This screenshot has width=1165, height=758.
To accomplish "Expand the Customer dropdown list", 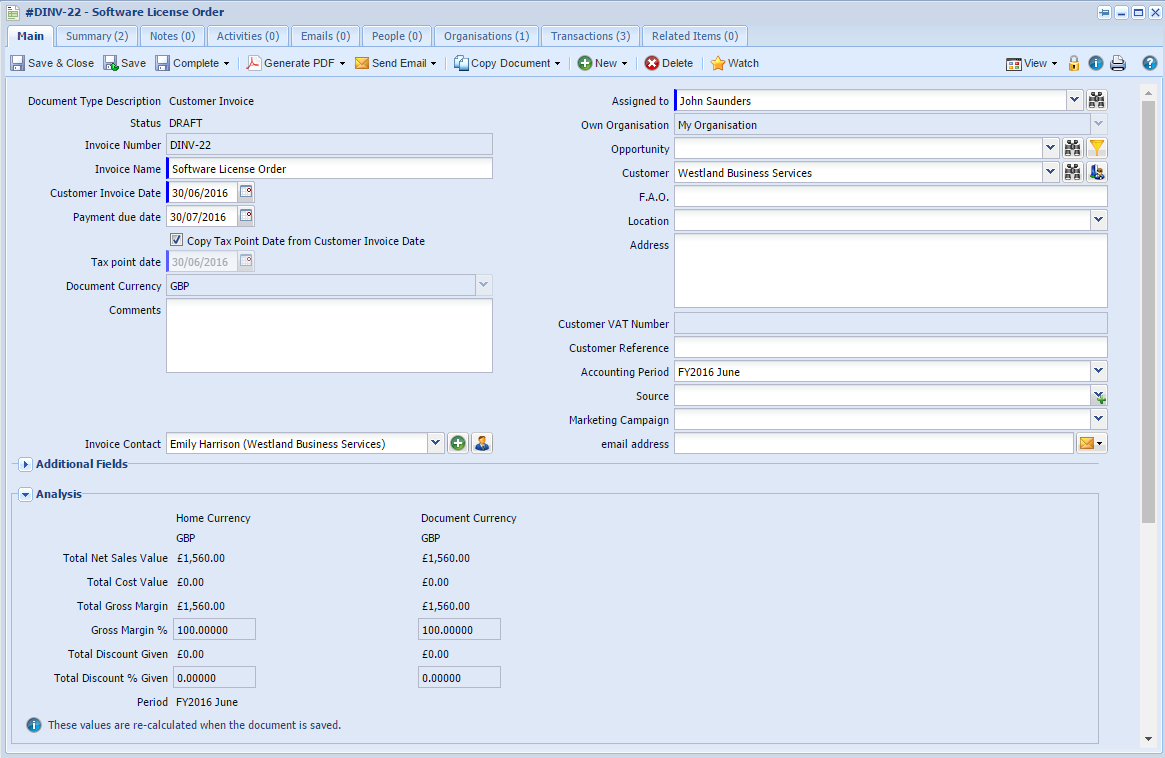I will (x=1050, y=172).
